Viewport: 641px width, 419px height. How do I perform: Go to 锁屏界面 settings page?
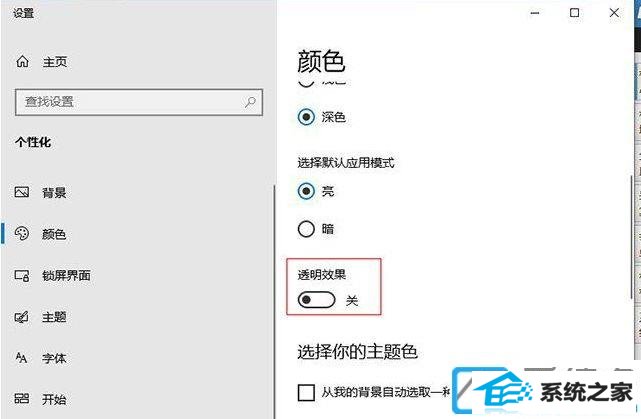pos(66,276)
